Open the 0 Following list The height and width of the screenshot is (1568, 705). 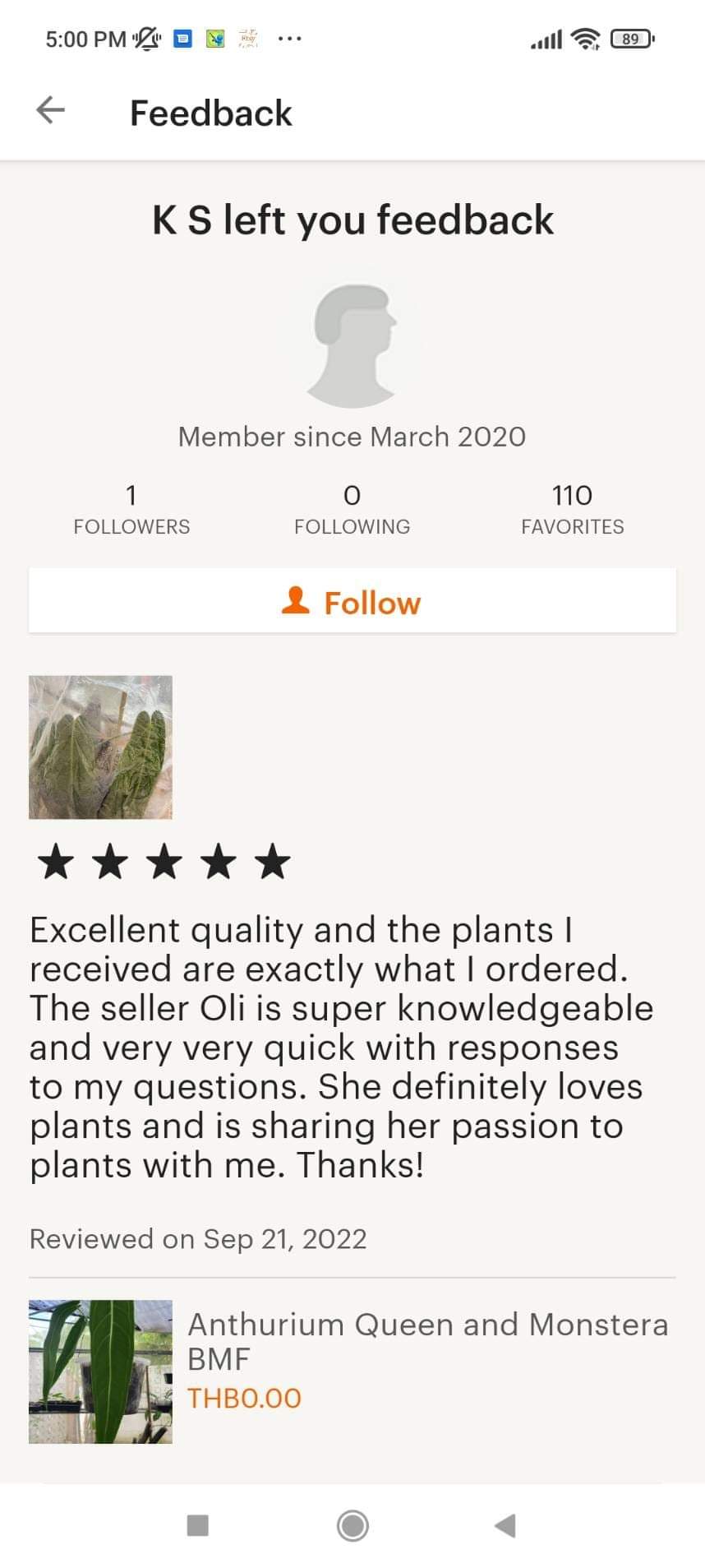pyautogui.click(x=352, y=509)
